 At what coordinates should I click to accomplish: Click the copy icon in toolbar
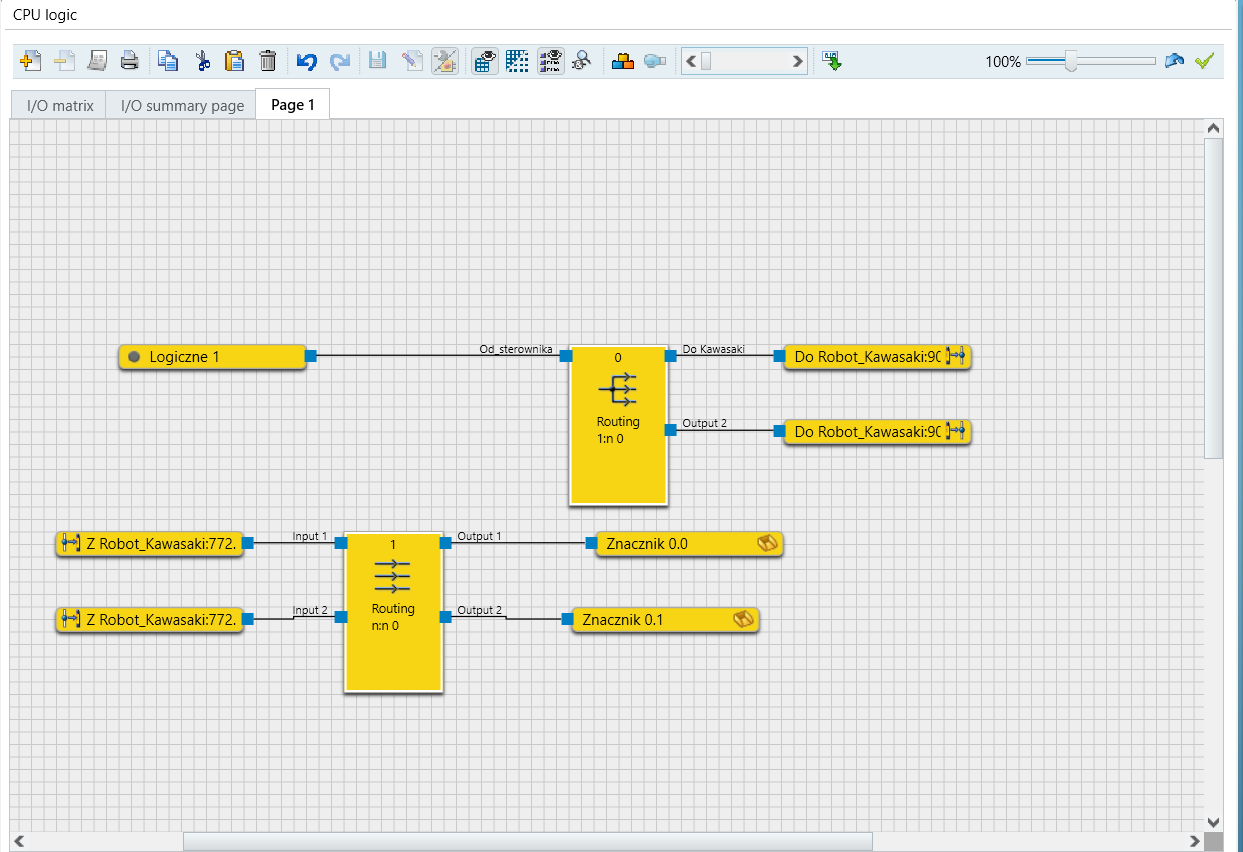(169, 61)
